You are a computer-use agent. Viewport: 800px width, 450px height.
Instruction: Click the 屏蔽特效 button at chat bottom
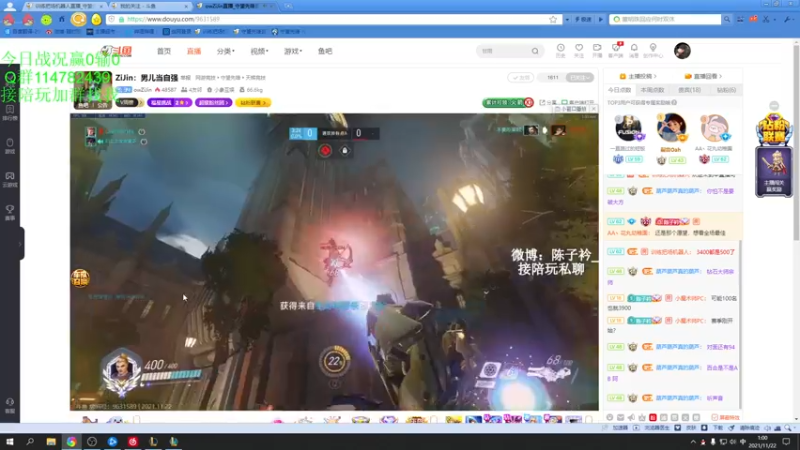(725, 417)
